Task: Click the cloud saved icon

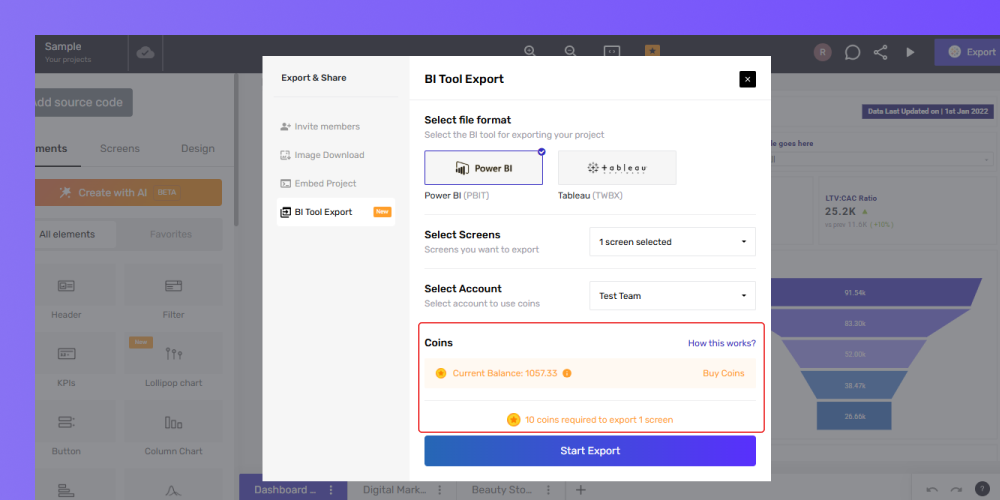Action: click(145, 52)
